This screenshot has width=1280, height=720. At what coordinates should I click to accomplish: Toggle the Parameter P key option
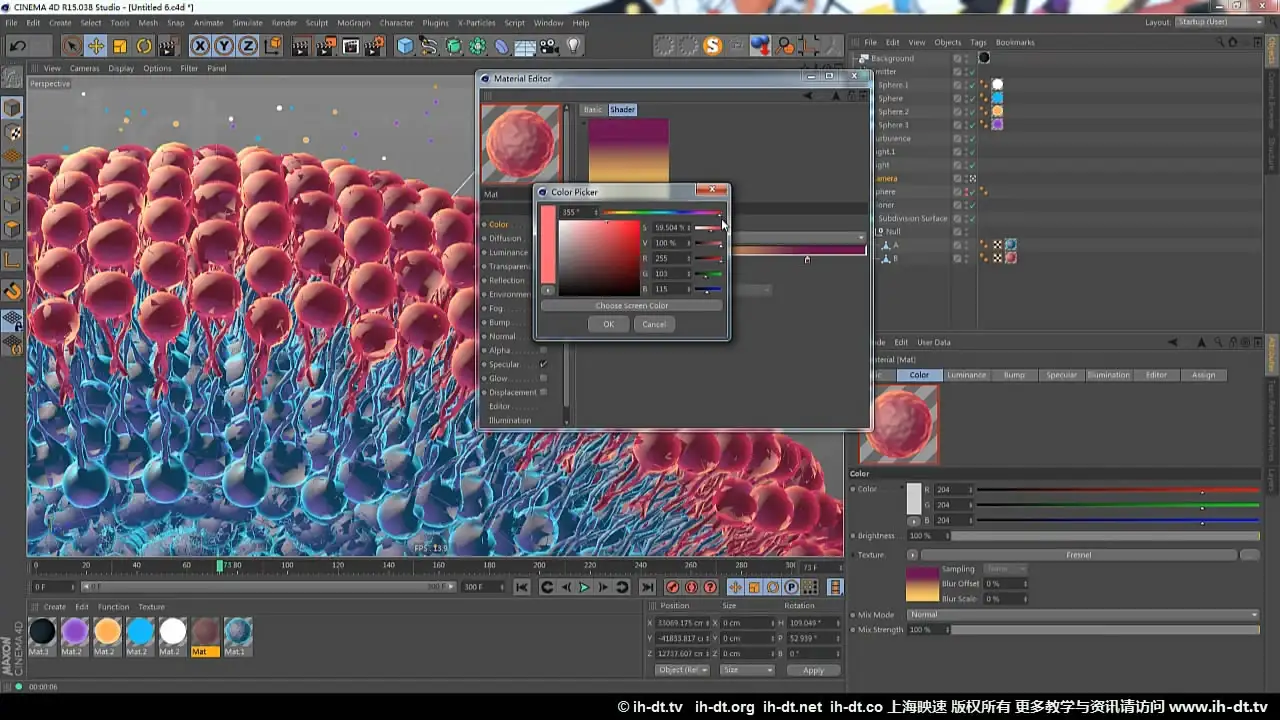click(x=791, y=587)
